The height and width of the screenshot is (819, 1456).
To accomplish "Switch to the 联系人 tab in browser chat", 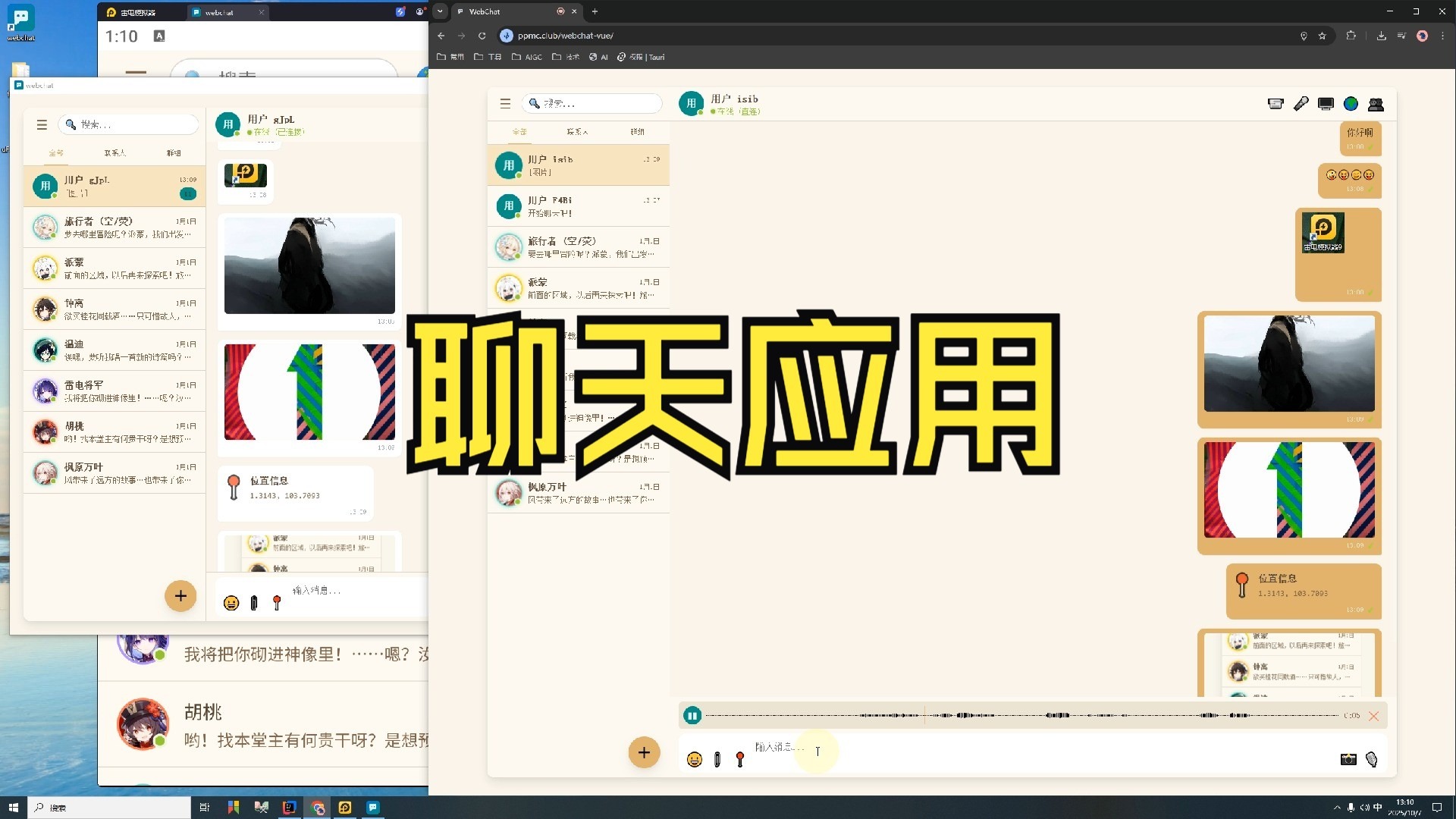I will (577, 132).
